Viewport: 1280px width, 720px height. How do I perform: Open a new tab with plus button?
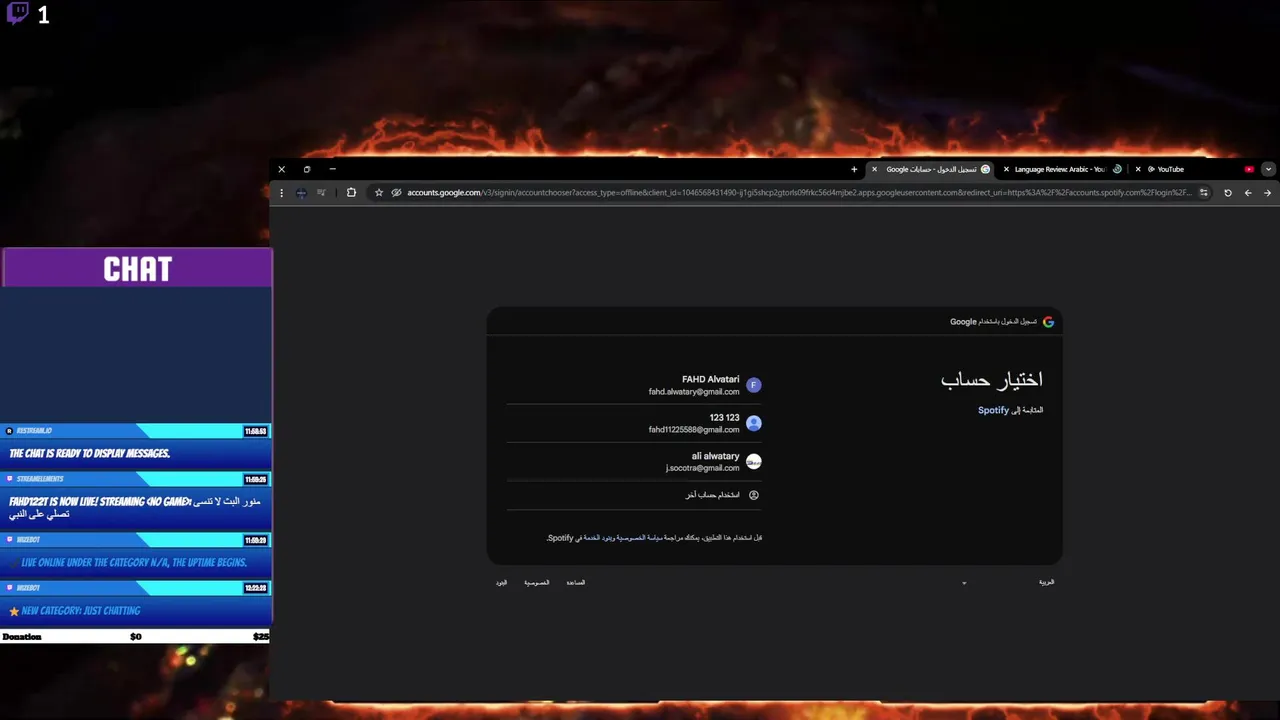click(854, 169)
